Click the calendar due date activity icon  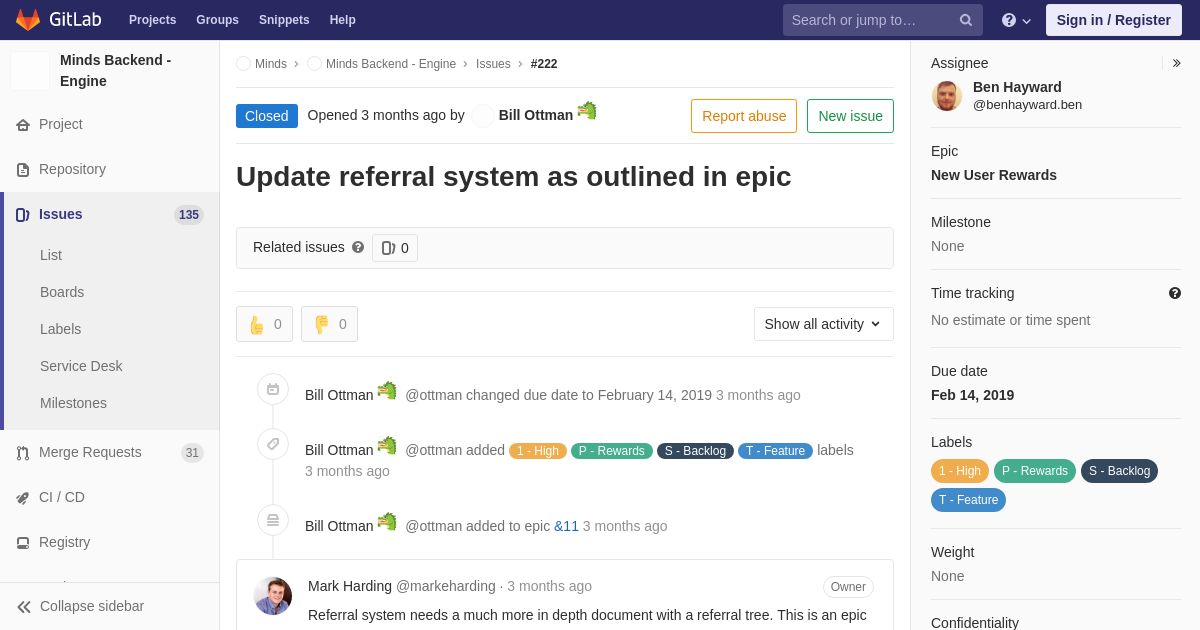pyautogui.click(x=273, y=389)
